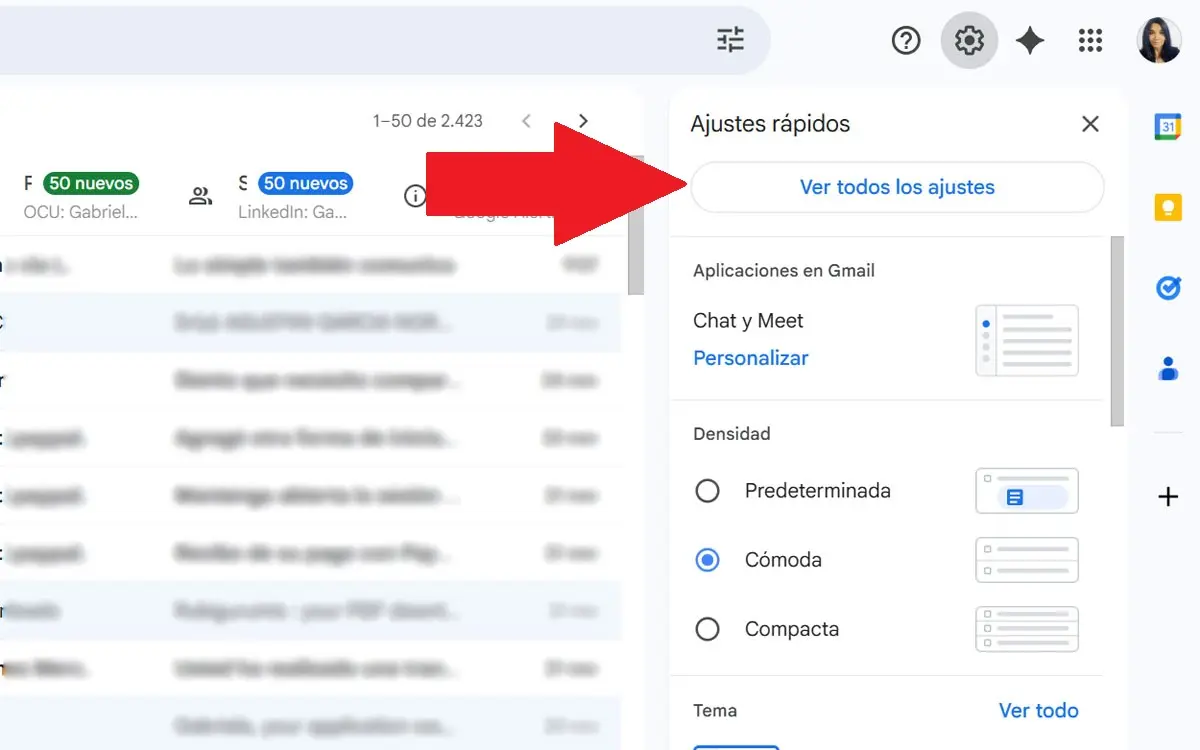The width and height of the screenshot is (1200, 750).
Task: Go to previous page of emails
Action: click(527, 121)
